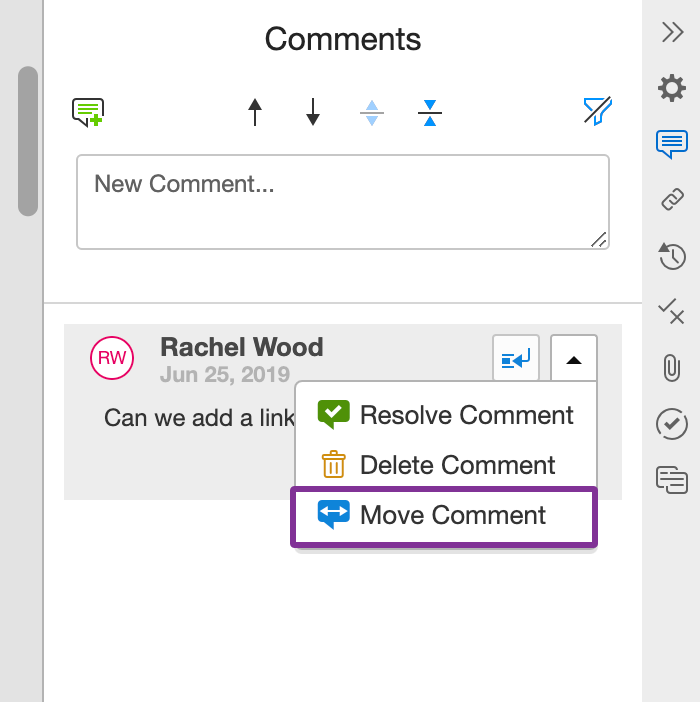Click the add new comment icon

tap(88, 112)
